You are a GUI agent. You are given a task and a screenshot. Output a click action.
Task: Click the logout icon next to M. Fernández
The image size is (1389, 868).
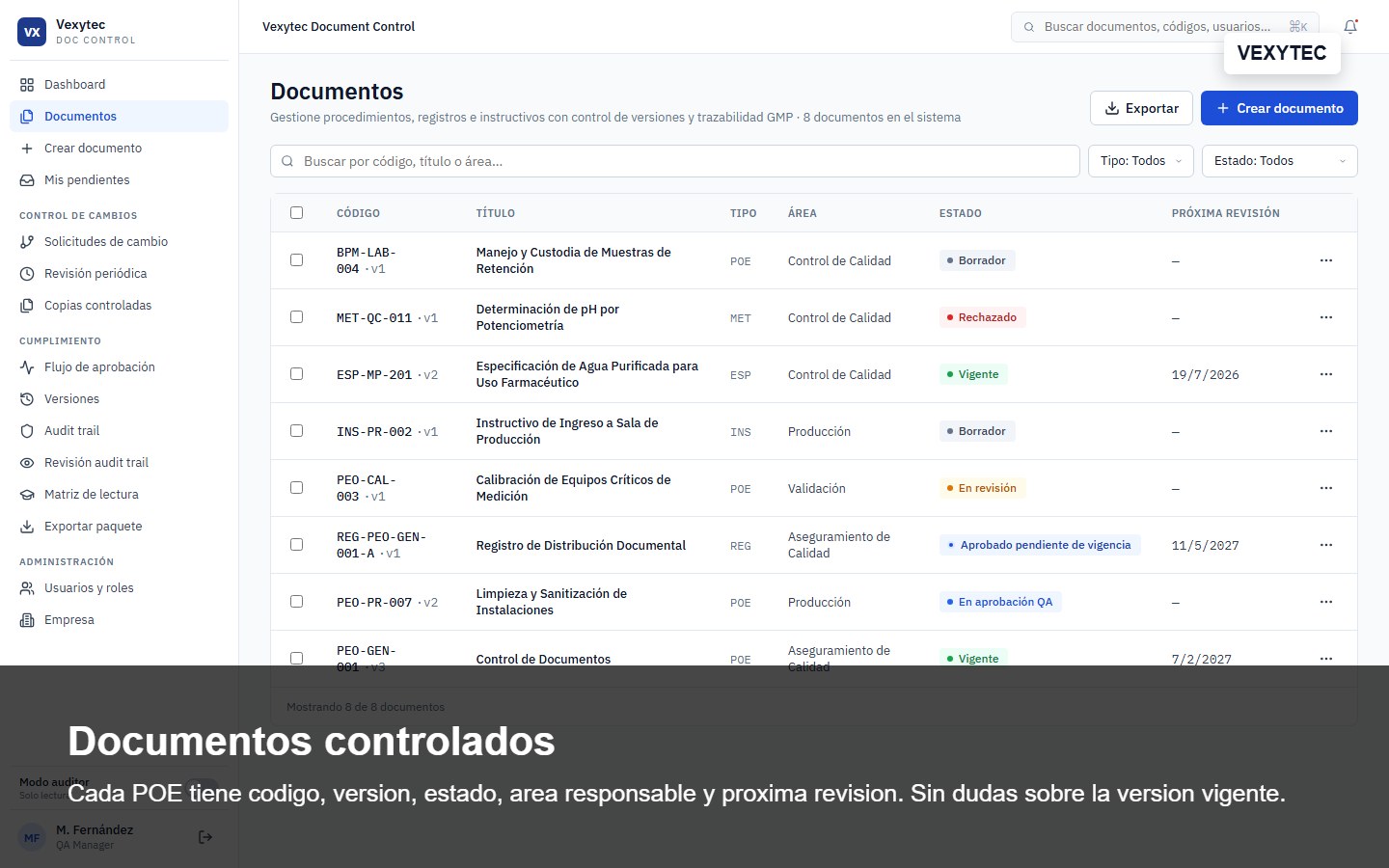coord(205,837)
